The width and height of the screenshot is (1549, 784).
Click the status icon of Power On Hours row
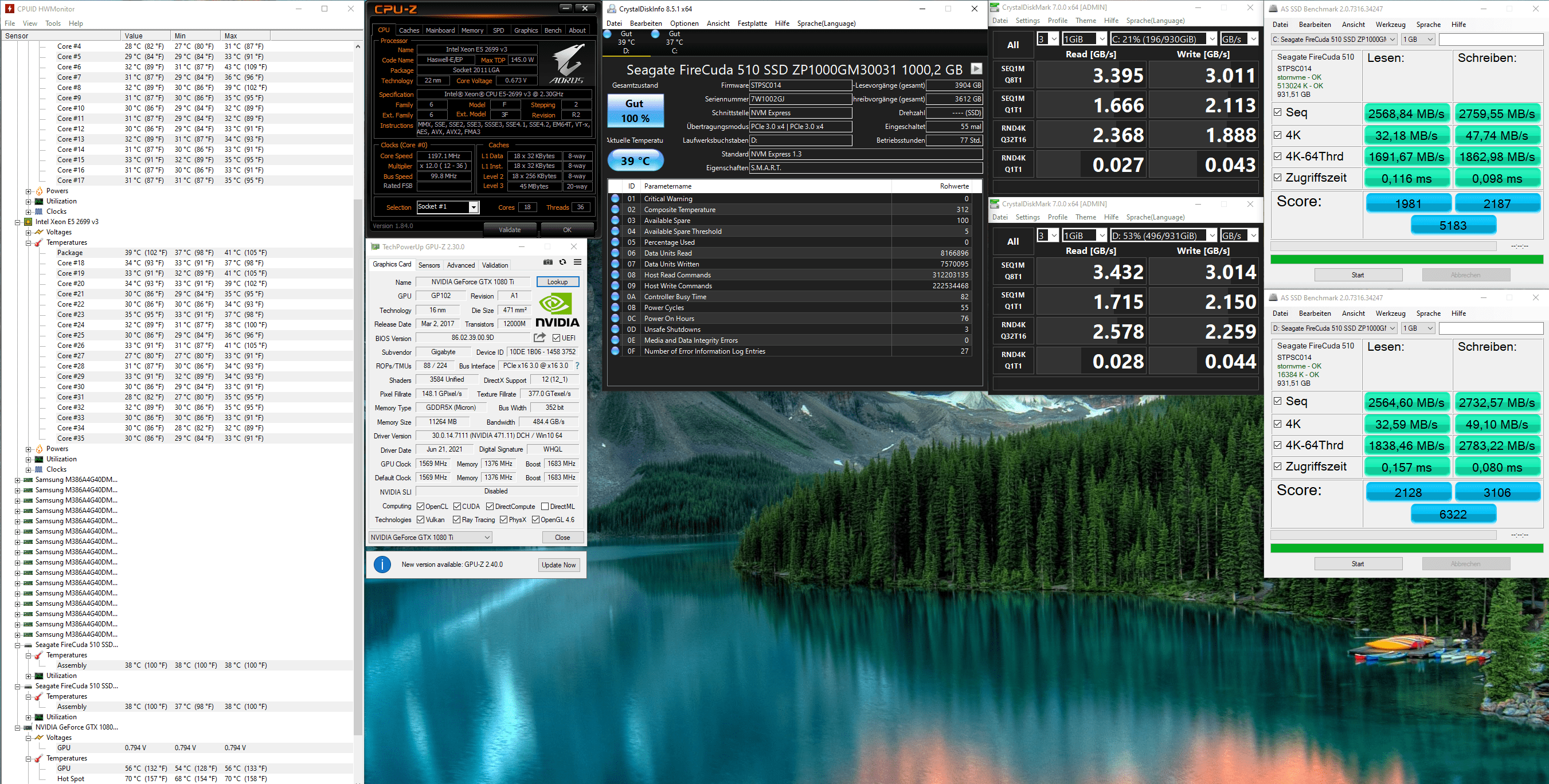click(x=615, y=319)
